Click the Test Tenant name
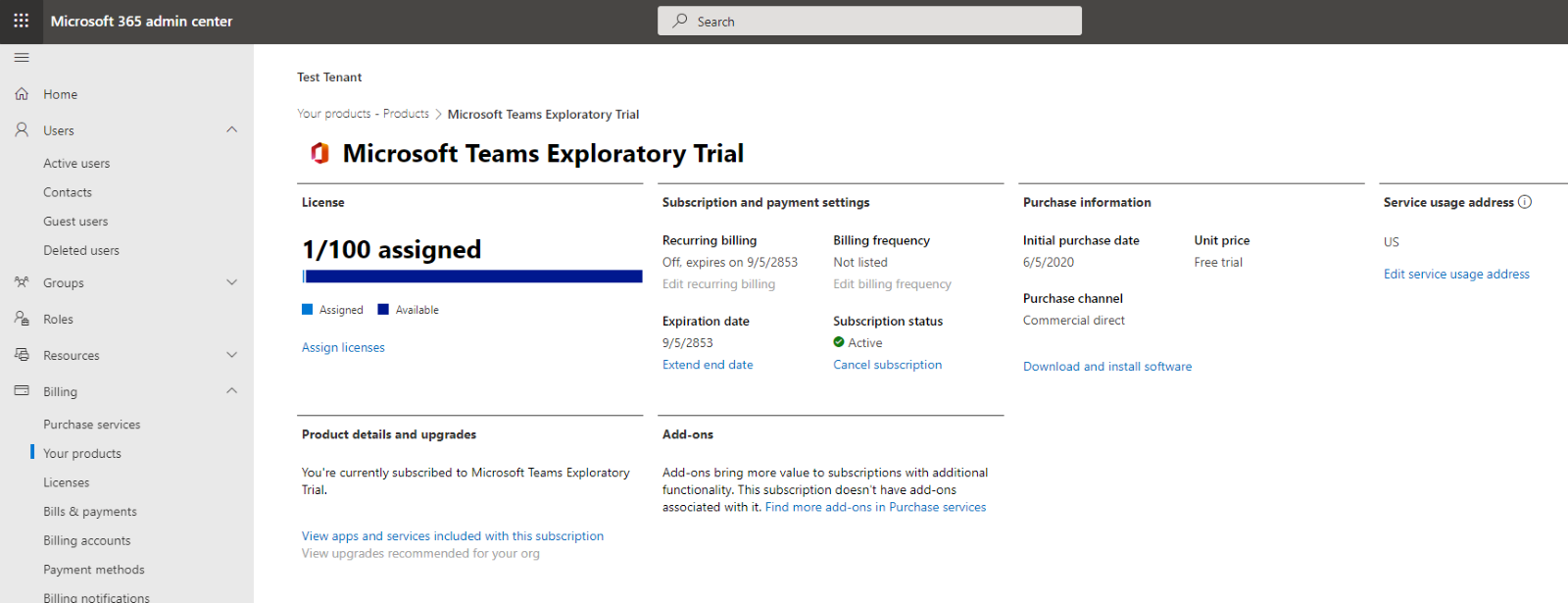 (x=329, y=77)
